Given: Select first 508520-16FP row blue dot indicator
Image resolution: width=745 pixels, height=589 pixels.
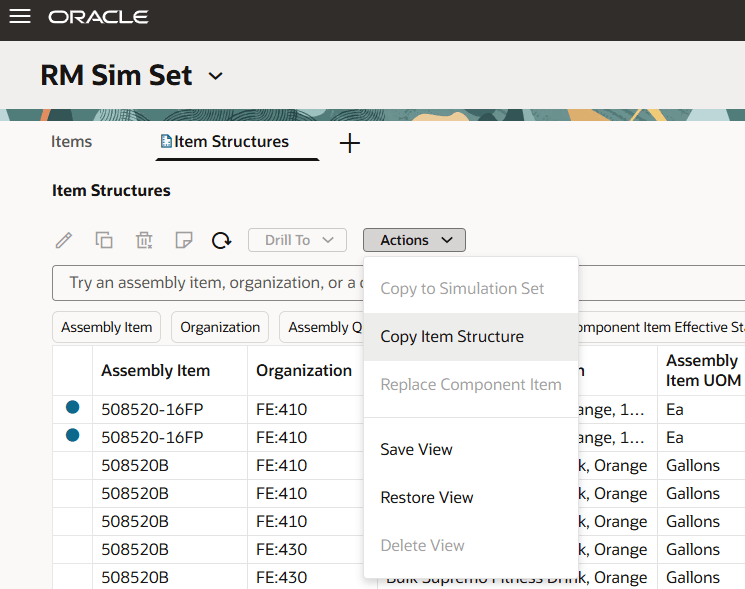Looking at the screenshot, I should tap(72, 408).
